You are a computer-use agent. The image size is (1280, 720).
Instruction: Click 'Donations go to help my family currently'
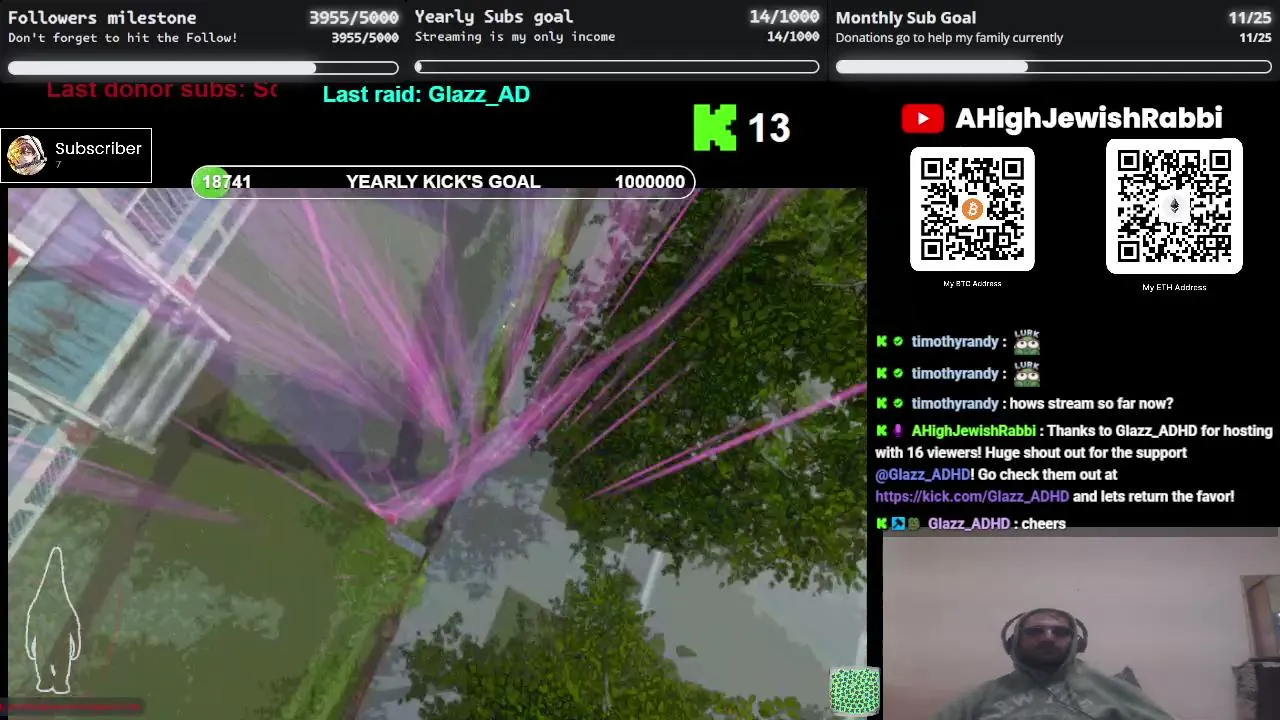point(949,38)
